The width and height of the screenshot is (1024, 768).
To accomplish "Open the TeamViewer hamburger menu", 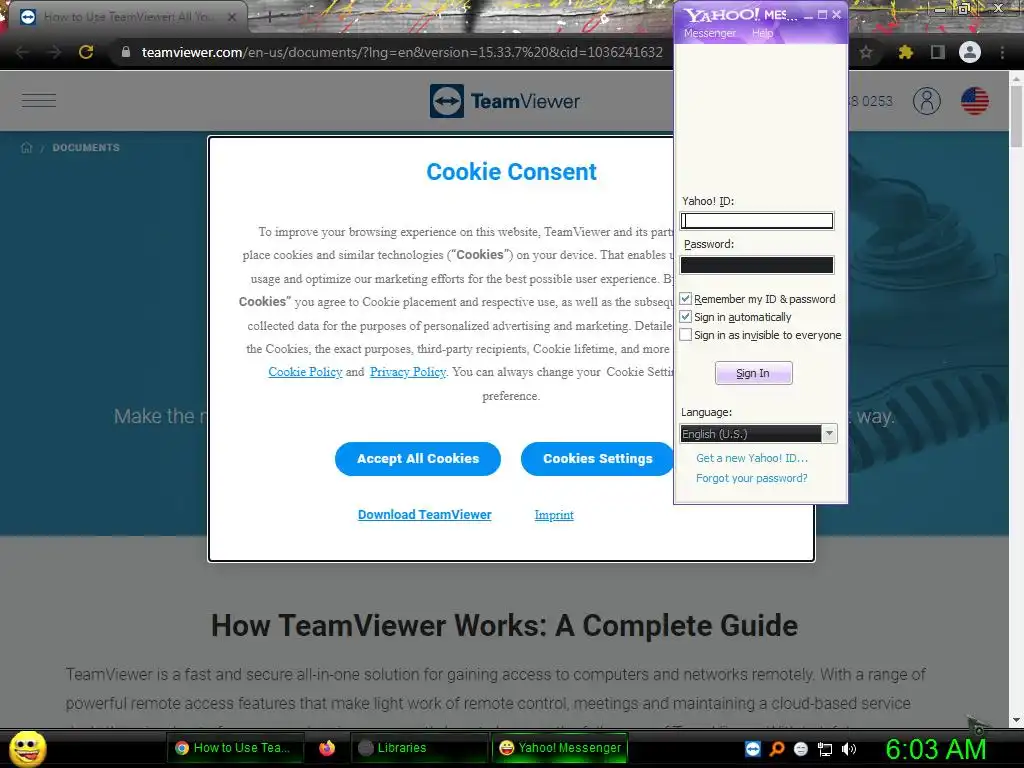I will [x=39, y=100].
